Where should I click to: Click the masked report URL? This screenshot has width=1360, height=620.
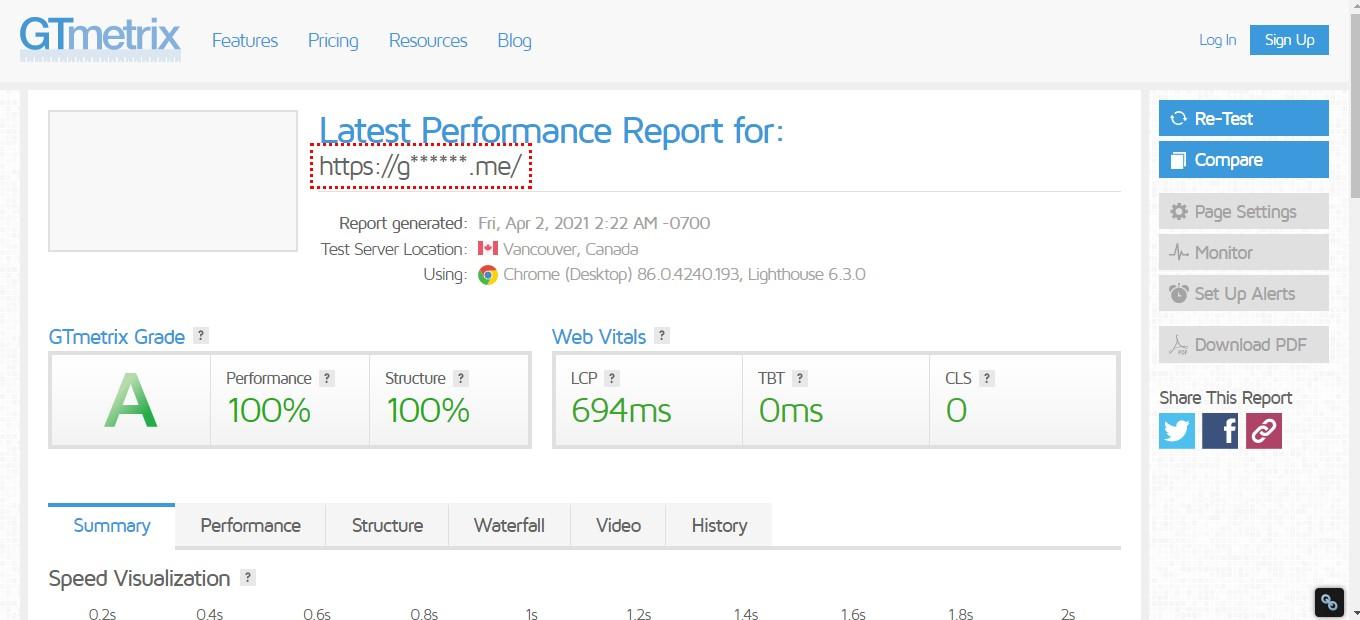click(x=421, y=167)
